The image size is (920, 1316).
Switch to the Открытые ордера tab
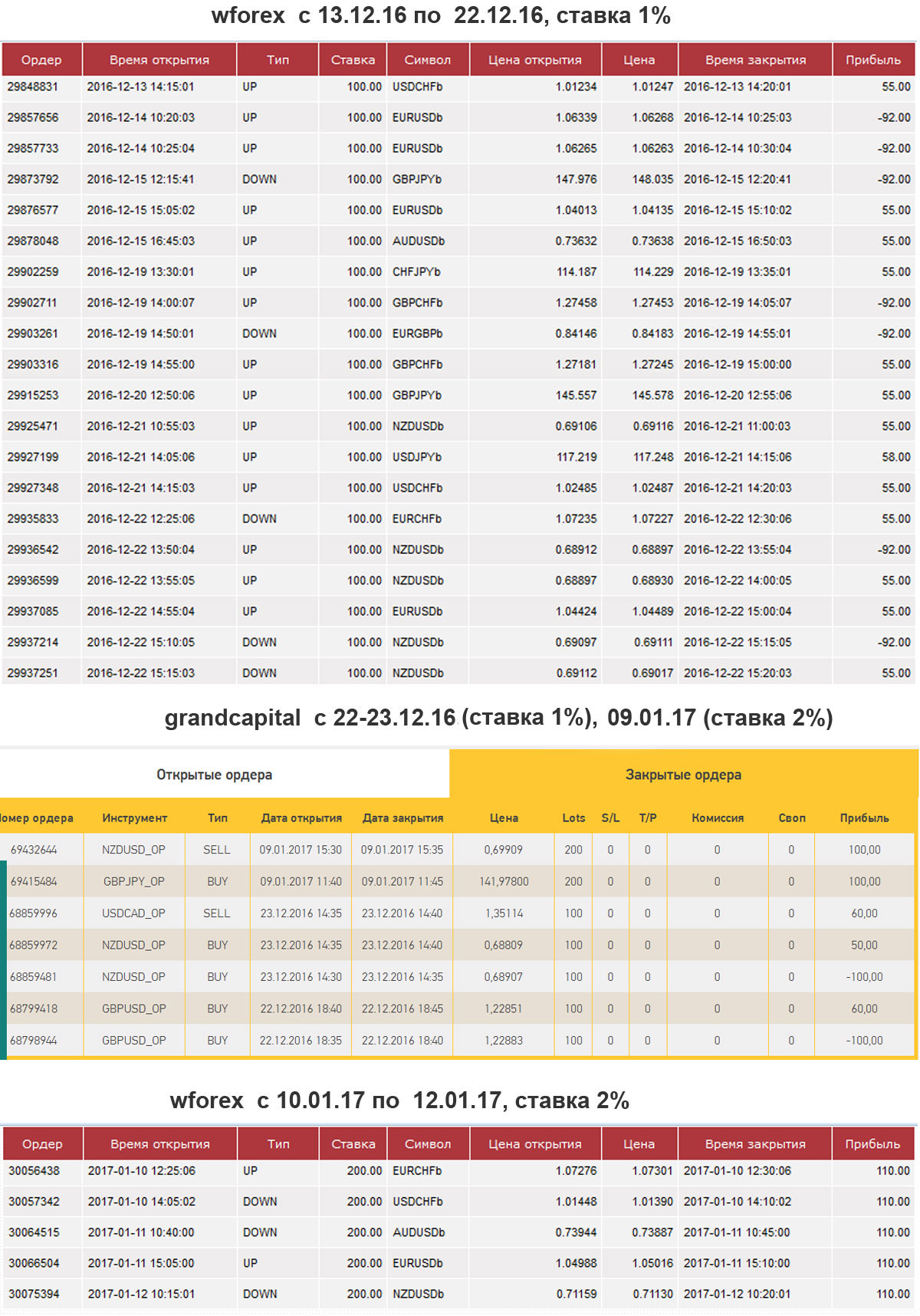(x=214, y=775)
